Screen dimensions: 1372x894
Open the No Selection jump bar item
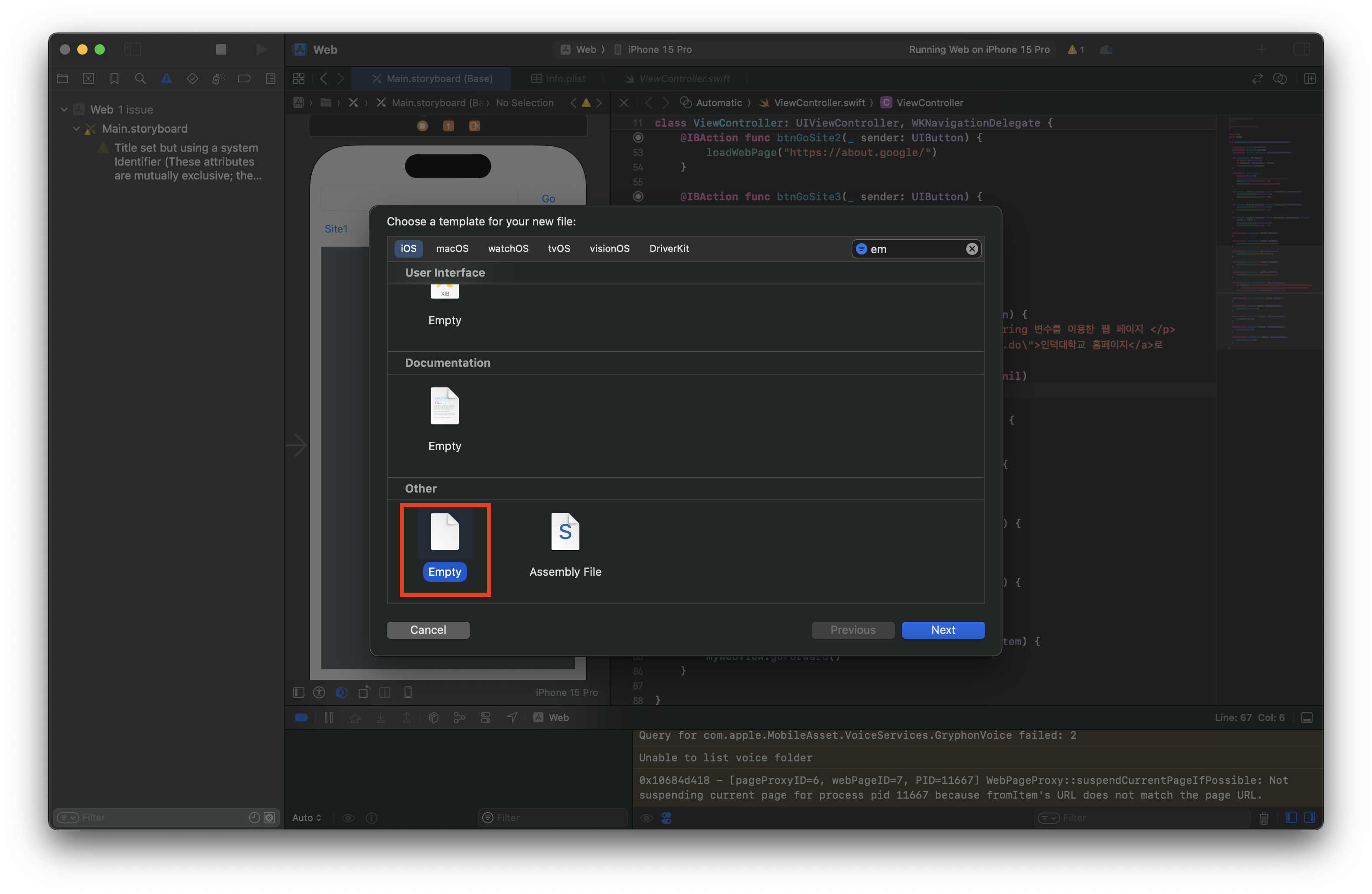pos(525,103)
